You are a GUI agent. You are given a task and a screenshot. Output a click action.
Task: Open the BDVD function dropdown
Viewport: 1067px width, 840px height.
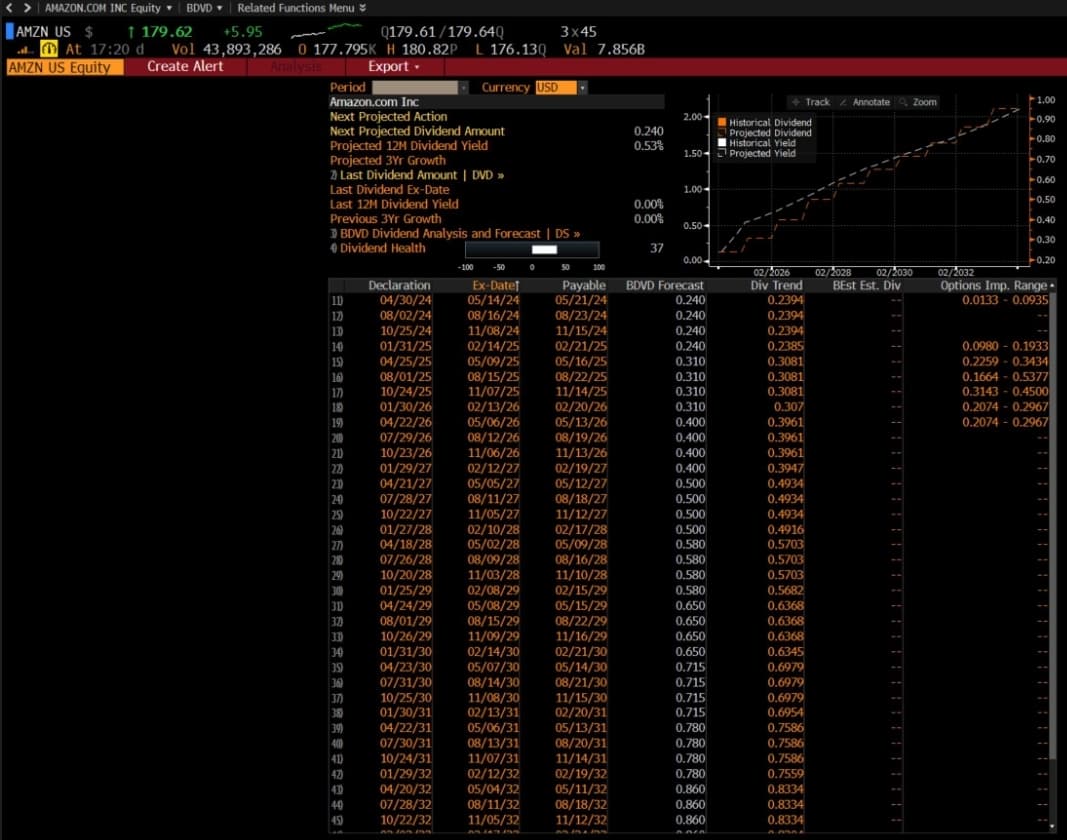[x=204, y=7]
